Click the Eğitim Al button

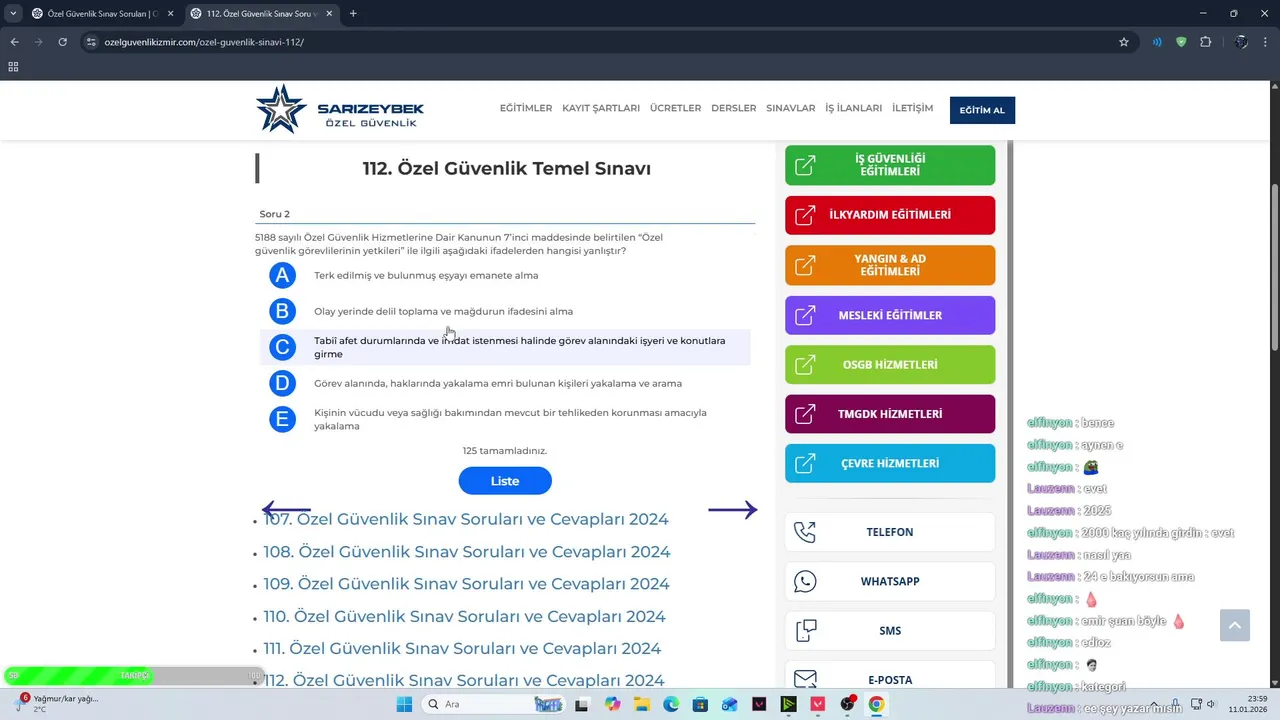click(982, 110)
